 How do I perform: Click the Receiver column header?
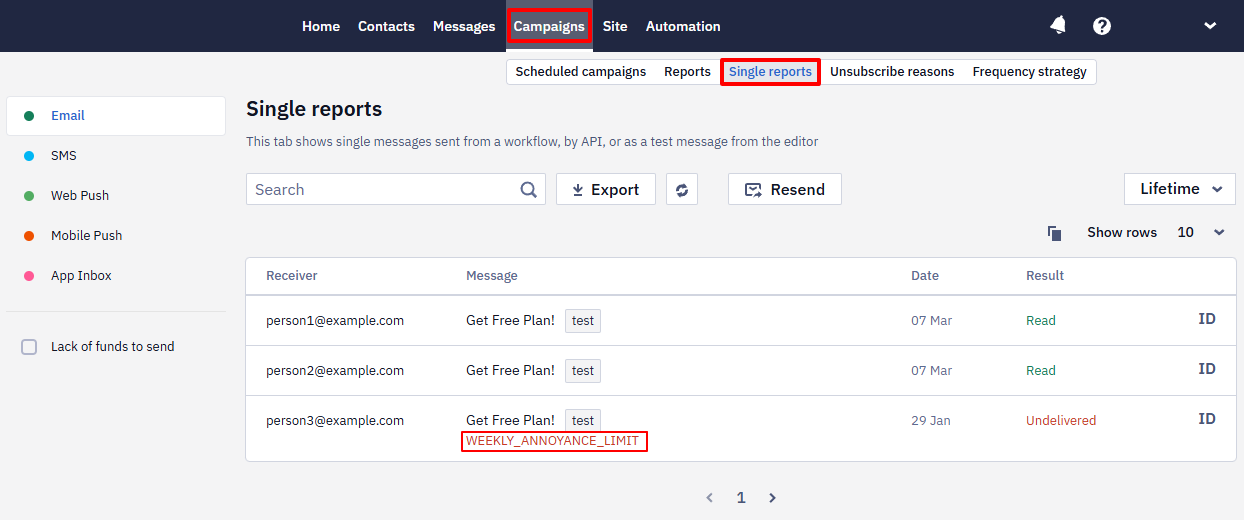[292, 276]
